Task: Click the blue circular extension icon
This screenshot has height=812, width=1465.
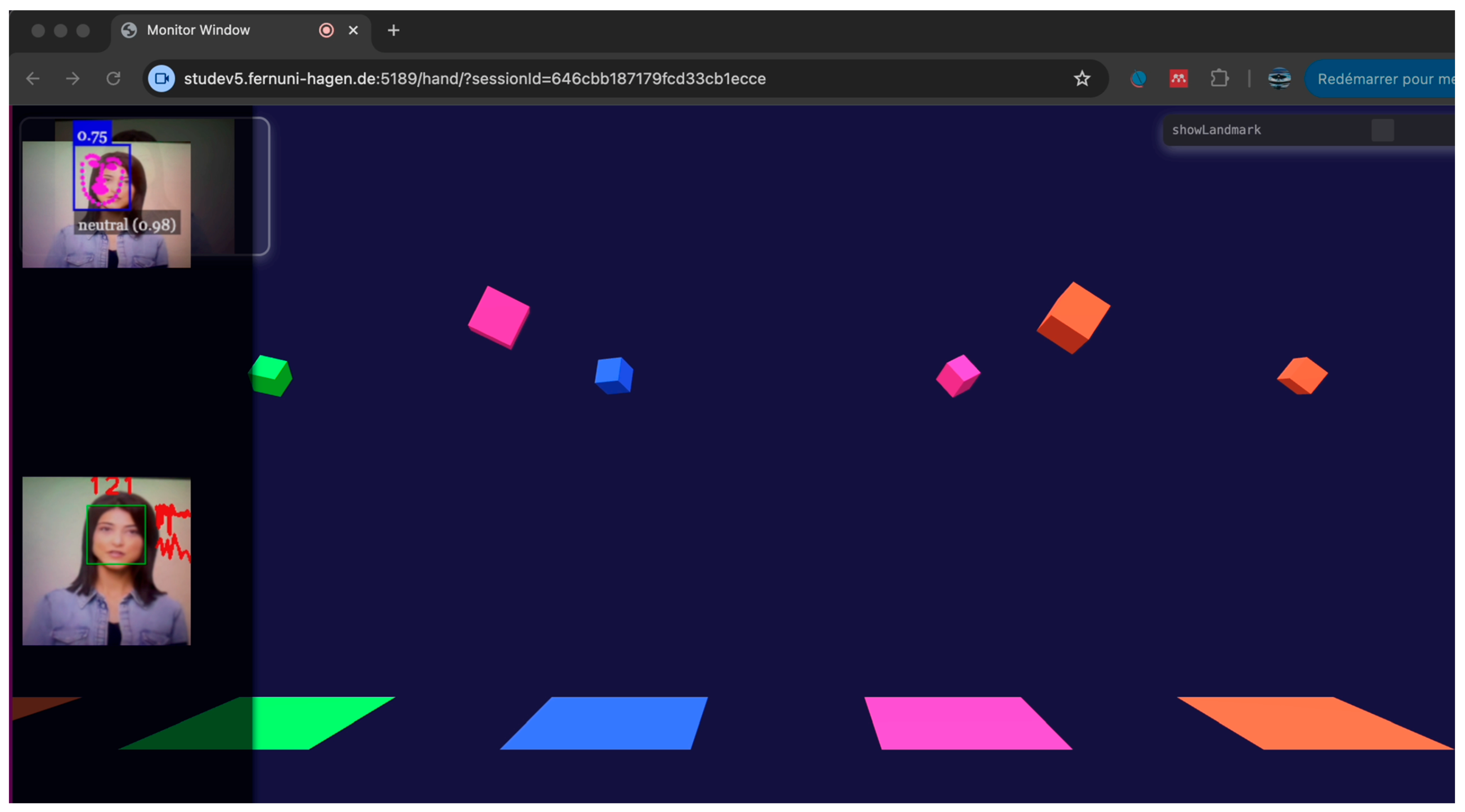Action: [1138, 78]
